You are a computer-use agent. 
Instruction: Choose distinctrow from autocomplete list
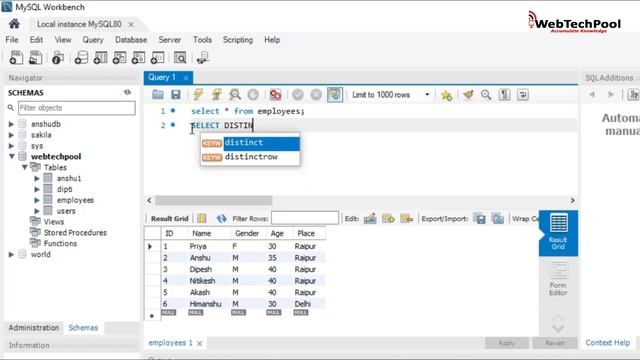(250, 157)
